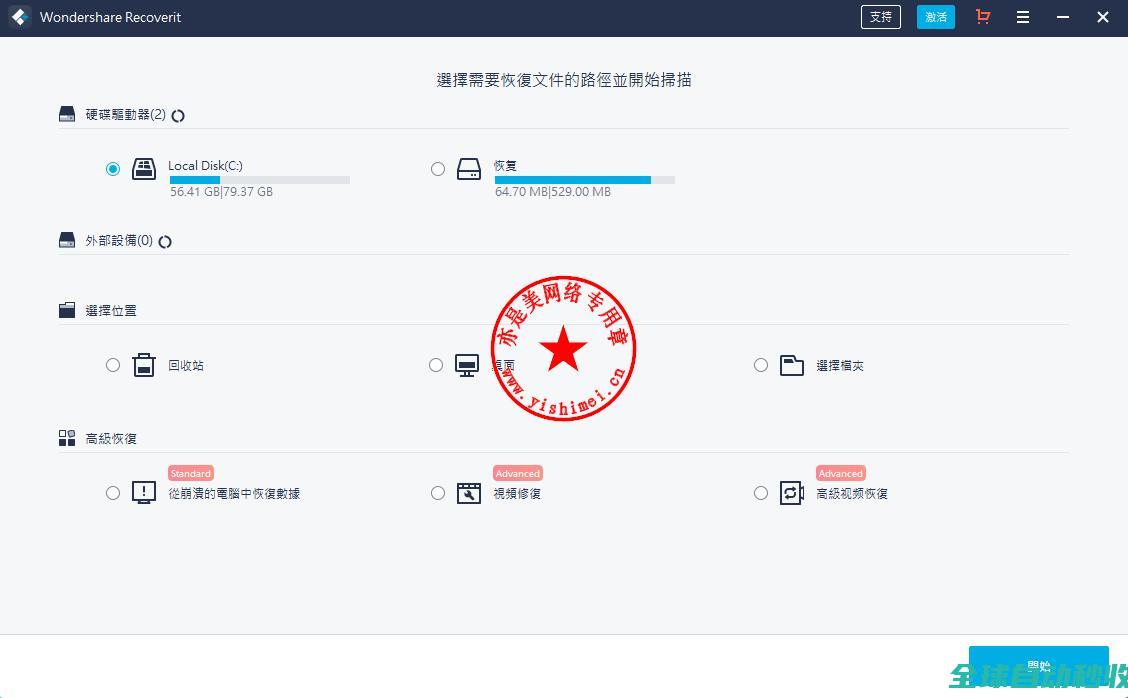The width and height of the screenshot is (1128, 698).
Task: Click the Local Disk(C:) usage bar
Action: [259, 180]
